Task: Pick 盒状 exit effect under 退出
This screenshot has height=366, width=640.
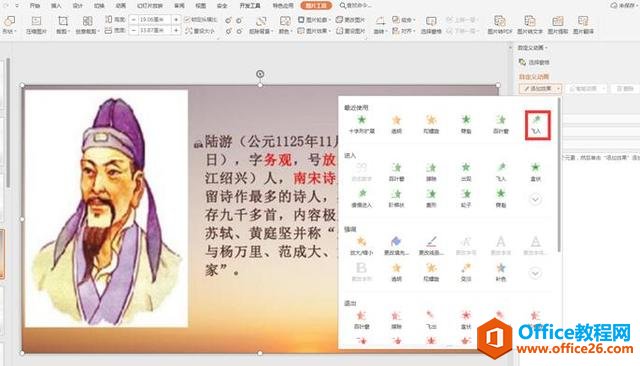Action: pyautogui.click(x=466, y=321)
